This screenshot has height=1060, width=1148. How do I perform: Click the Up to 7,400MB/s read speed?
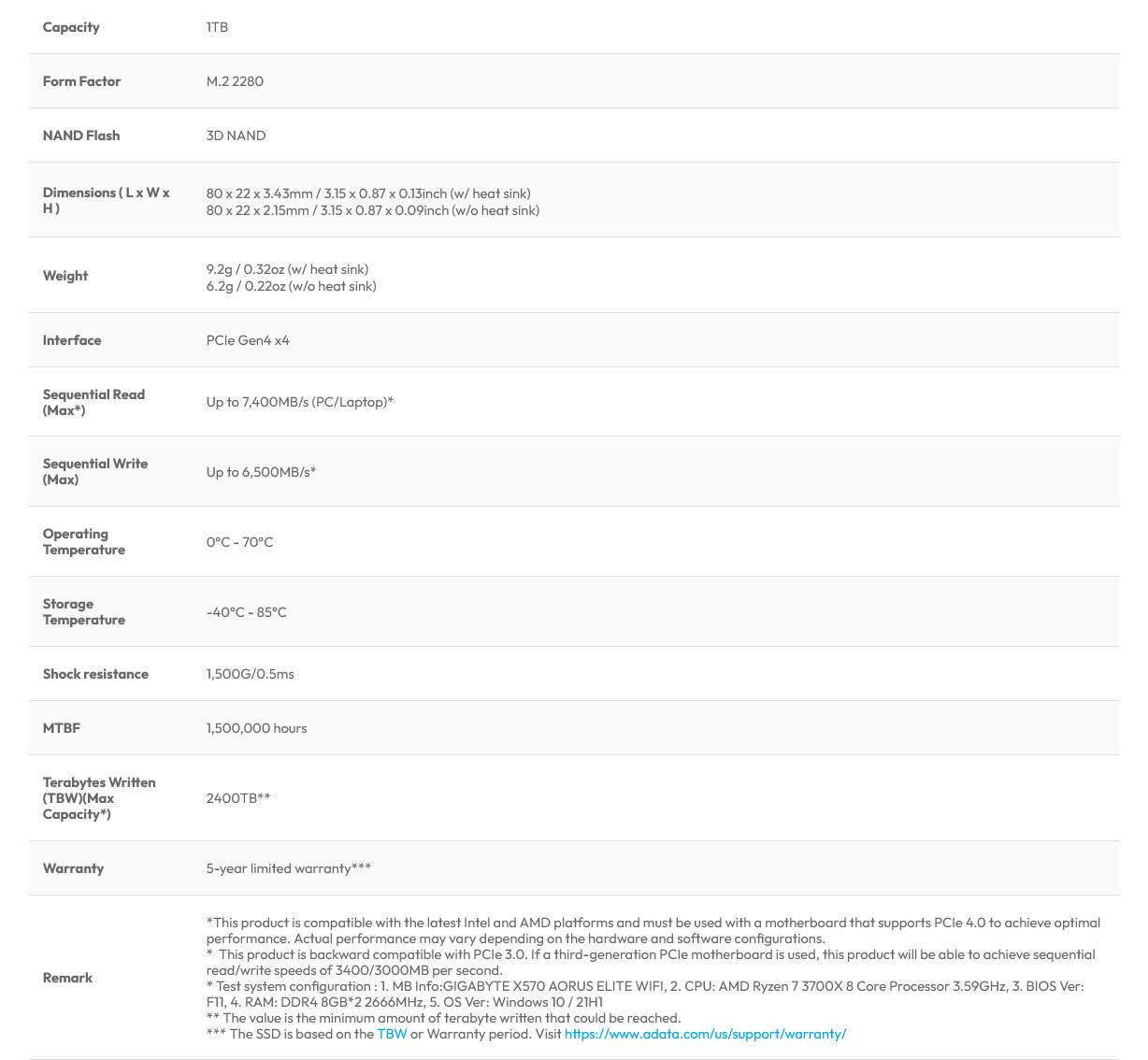pos(300,402)
